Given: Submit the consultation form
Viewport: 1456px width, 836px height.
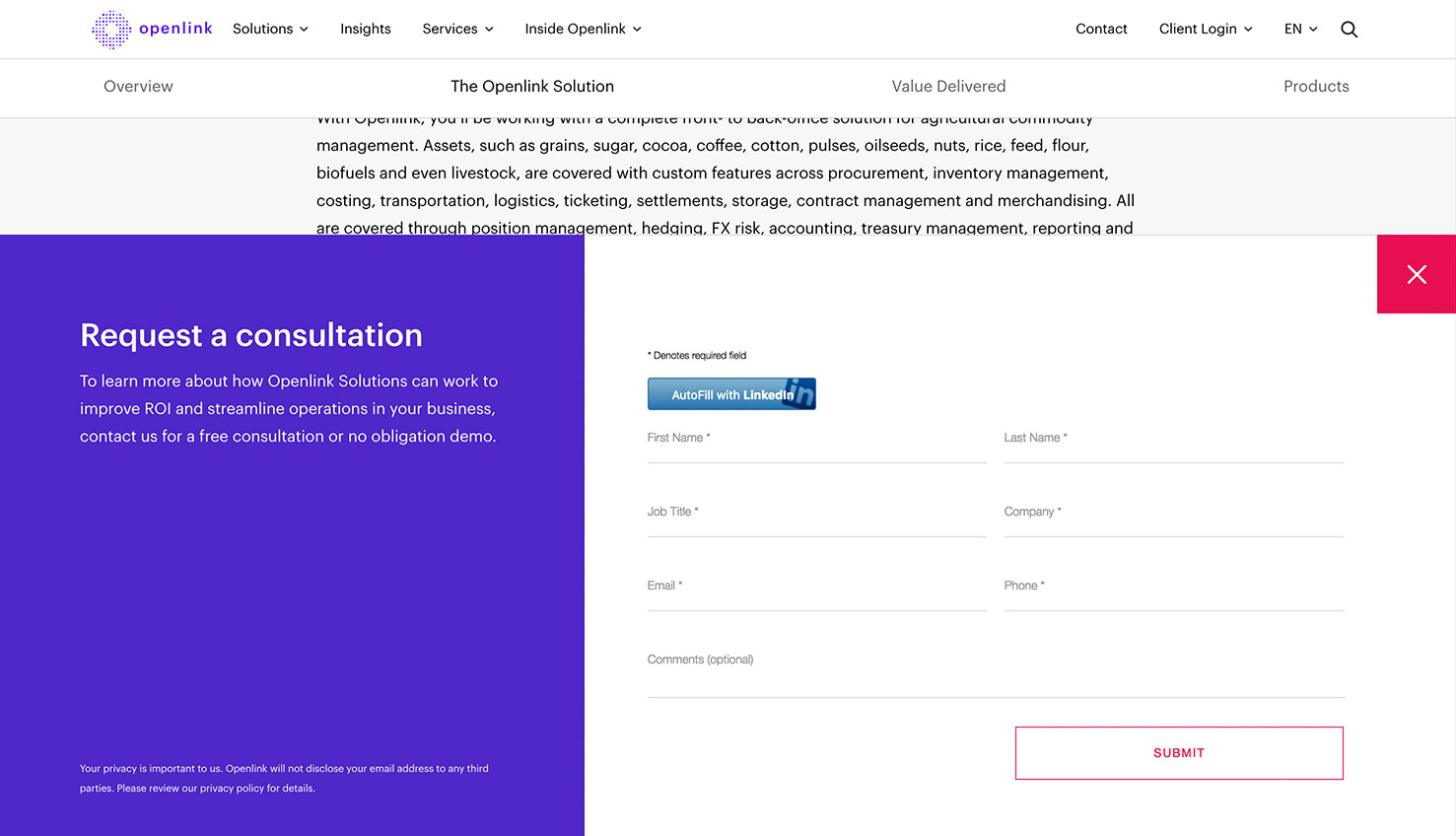Looking at the screenshot, I should [1179, 753].
